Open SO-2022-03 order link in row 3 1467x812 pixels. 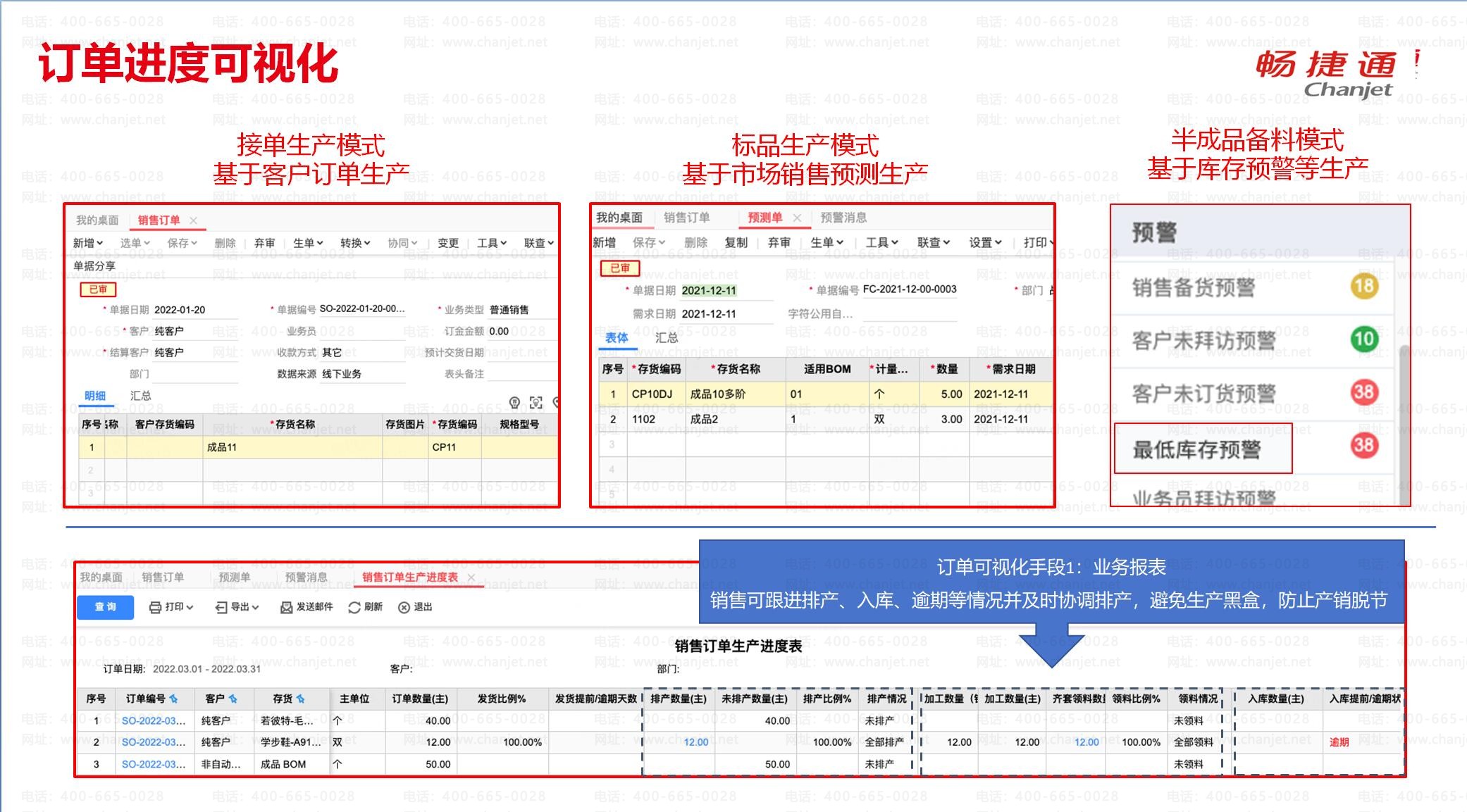(154, 764)
